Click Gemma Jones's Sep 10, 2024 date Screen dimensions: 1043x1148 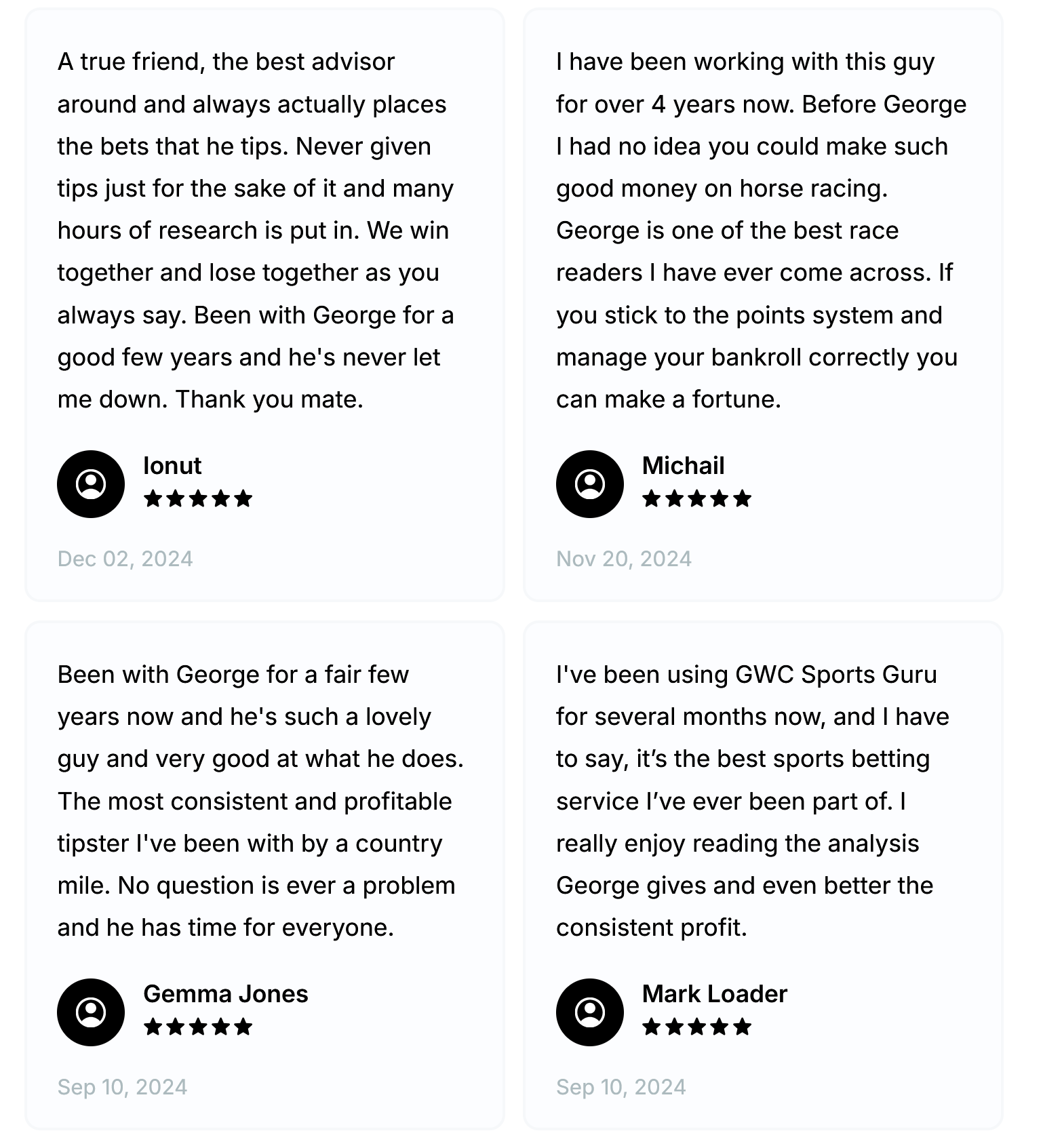tap(122, 1087)
